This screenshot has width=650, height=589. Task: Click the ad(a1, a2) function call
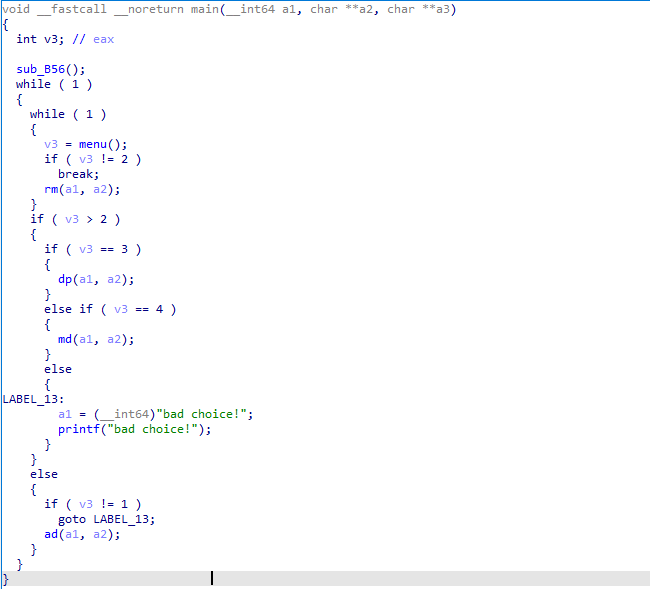point(82,534)
